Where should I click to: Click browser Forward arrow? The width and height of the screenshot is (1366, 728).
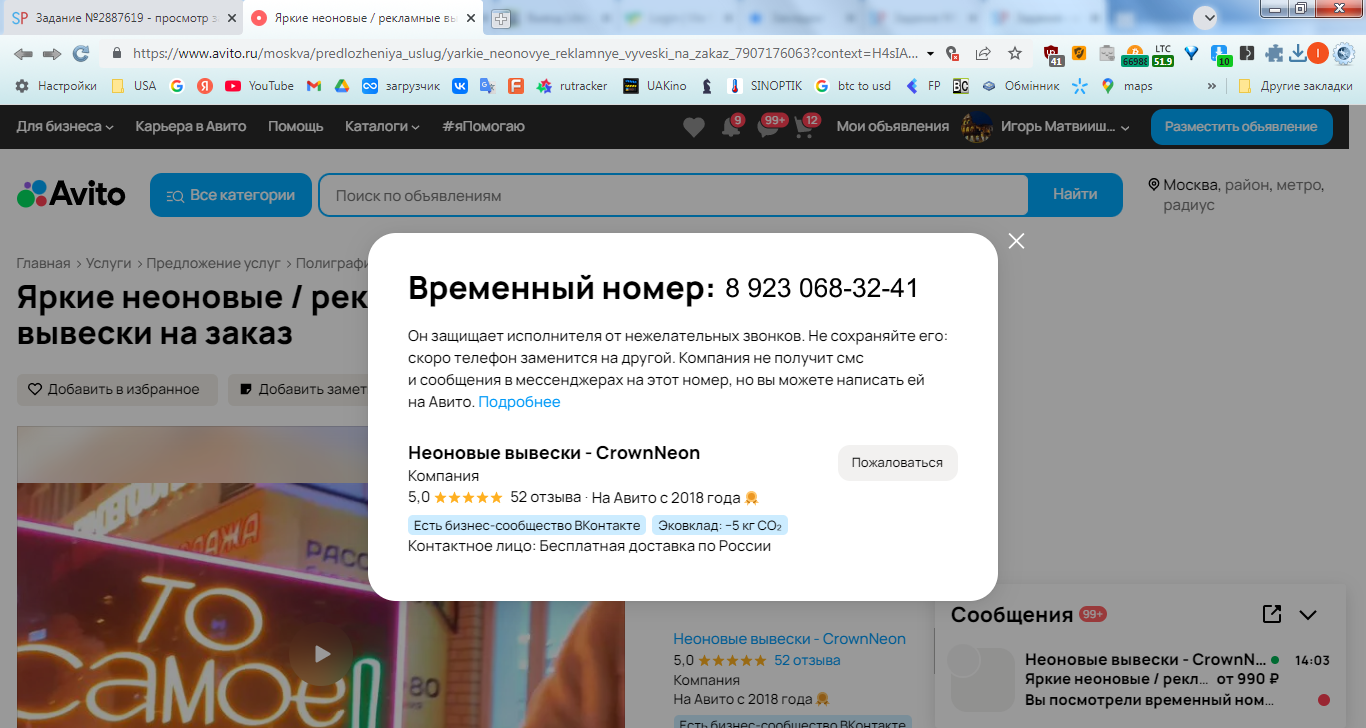click(52, 53)
